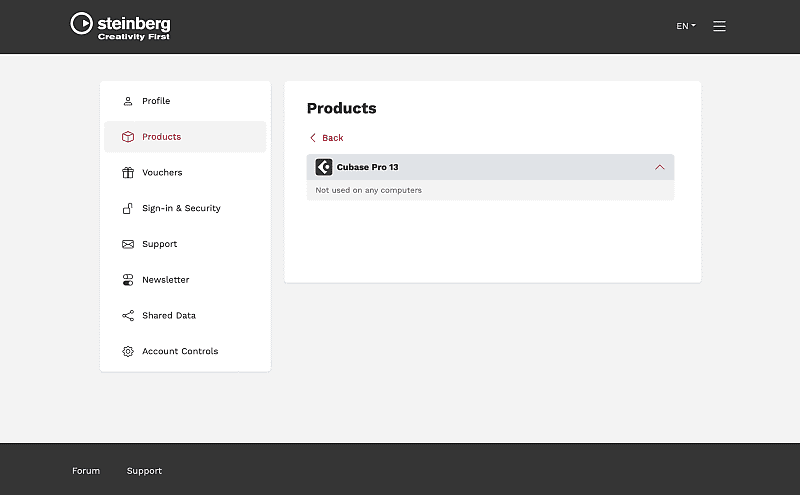This screenshot has height=495, width=800.
Task: Click the Profile person icon
Action: click(x=128, y=101)
